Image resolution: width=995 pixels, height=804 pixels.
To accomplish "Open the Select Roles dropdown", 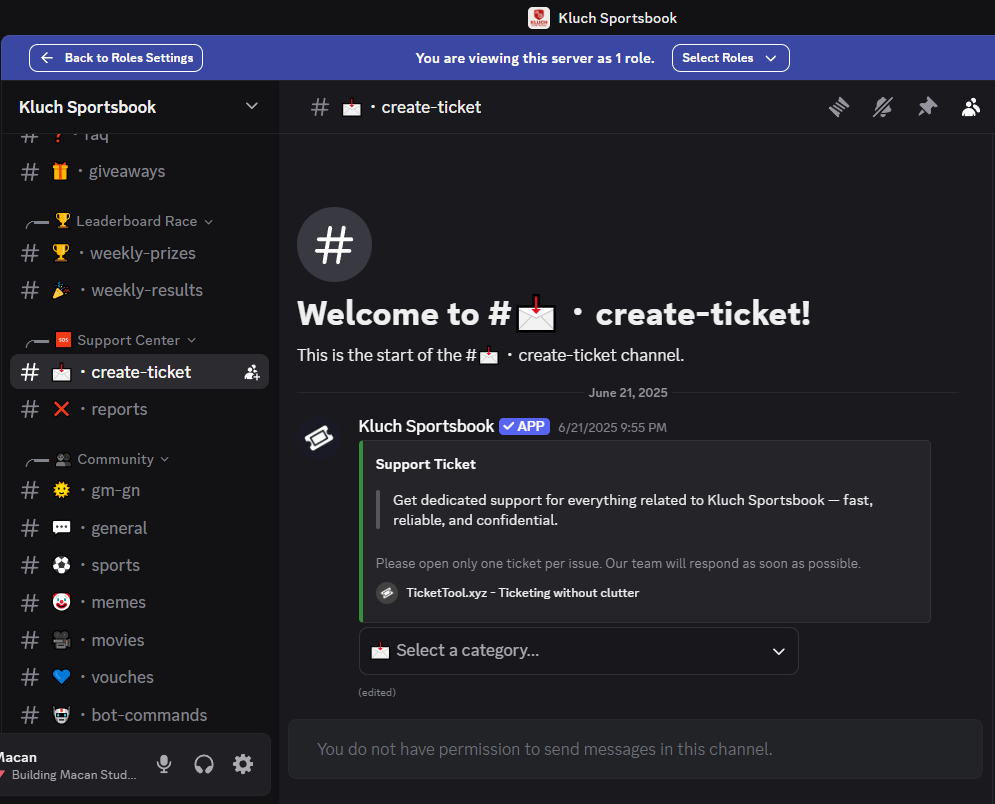I will click(730, 58).
